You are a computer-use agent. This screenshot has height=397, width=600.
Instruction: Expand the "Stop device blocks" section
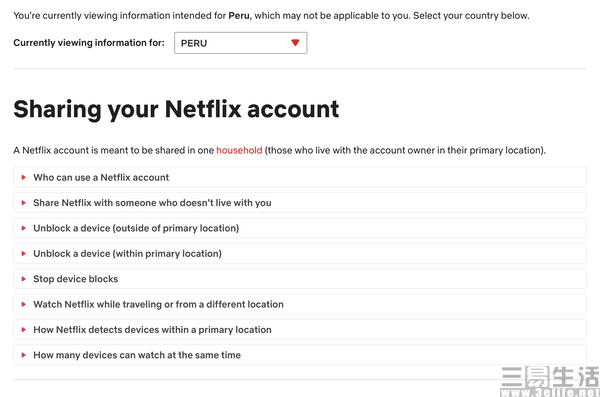300,279
